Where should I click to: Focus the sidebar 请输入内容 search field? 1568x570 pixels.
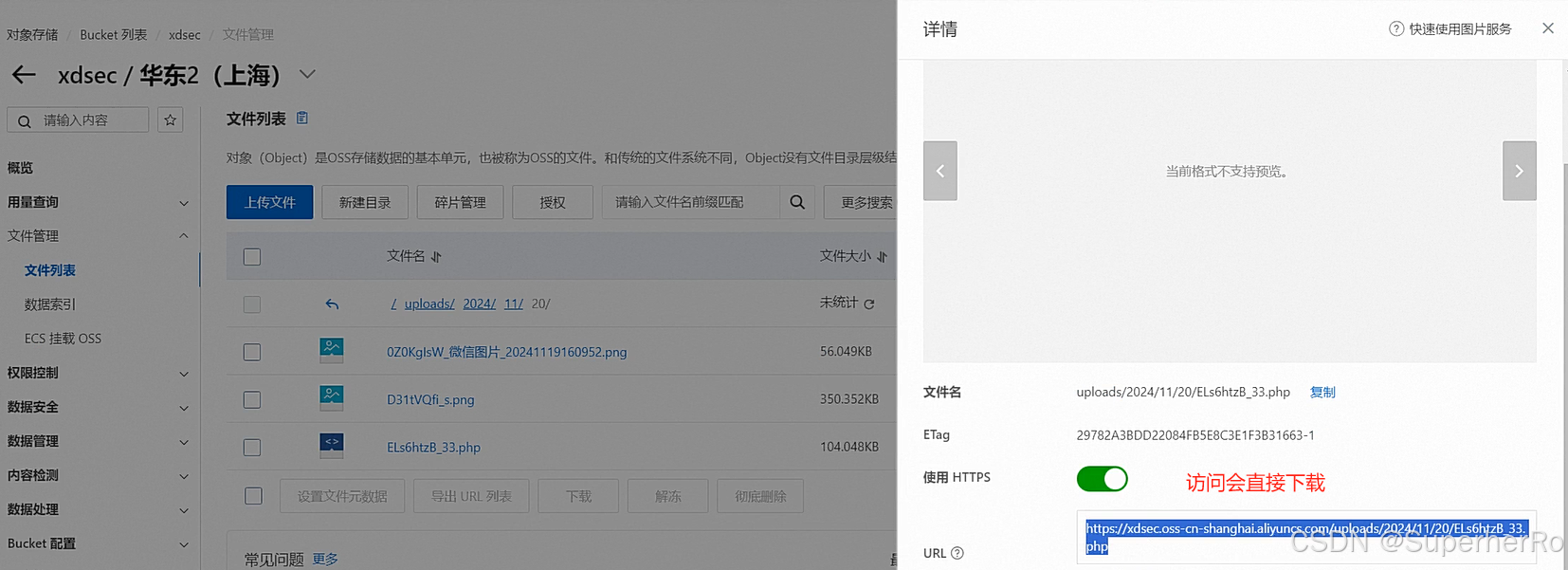(78, 120)
